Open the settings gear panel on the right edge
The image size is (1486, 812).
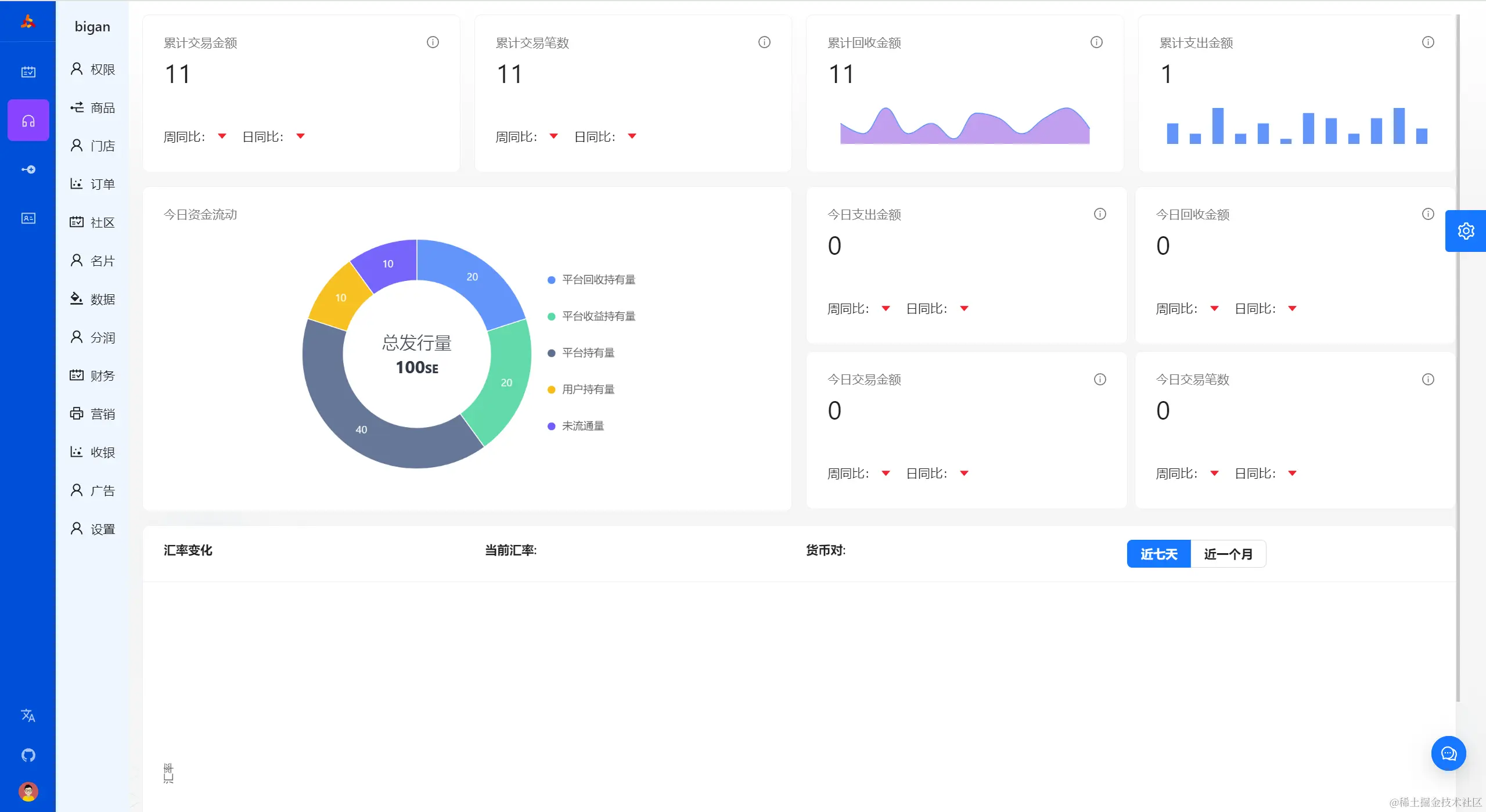click(x=1465, y=231)
